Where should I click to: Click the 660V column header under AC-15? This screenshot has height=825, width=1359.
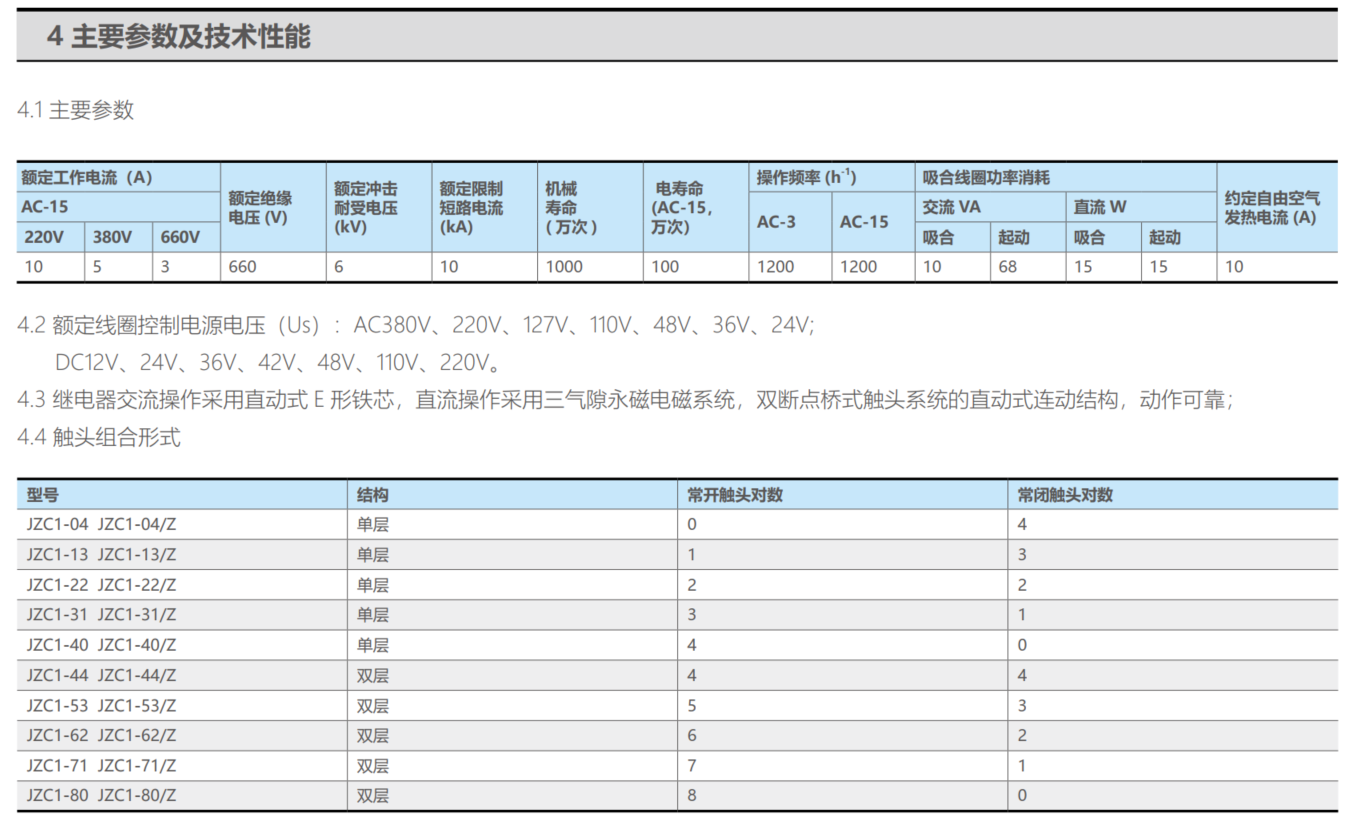181,238
